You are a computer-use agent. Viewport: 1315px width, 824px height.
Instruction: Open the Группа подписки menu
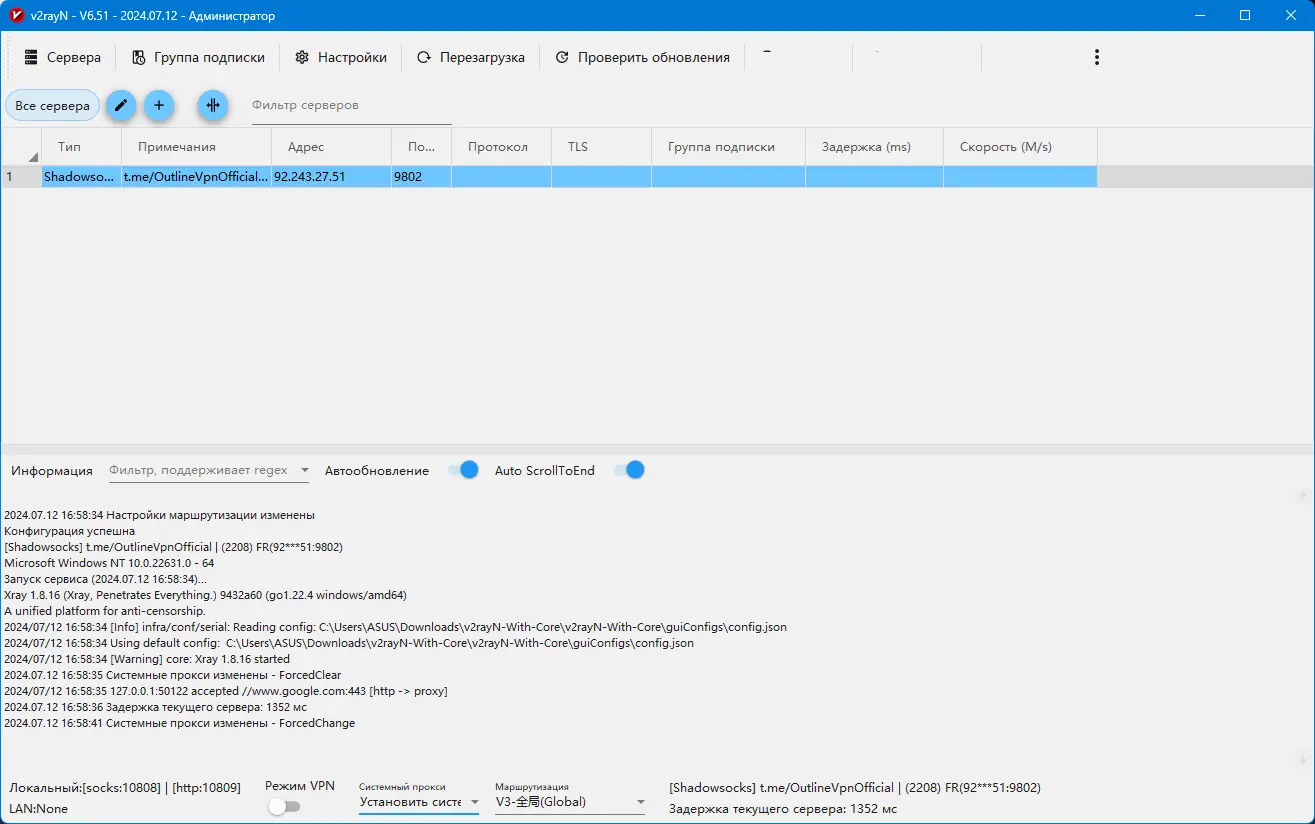click(x=198, y=58)
